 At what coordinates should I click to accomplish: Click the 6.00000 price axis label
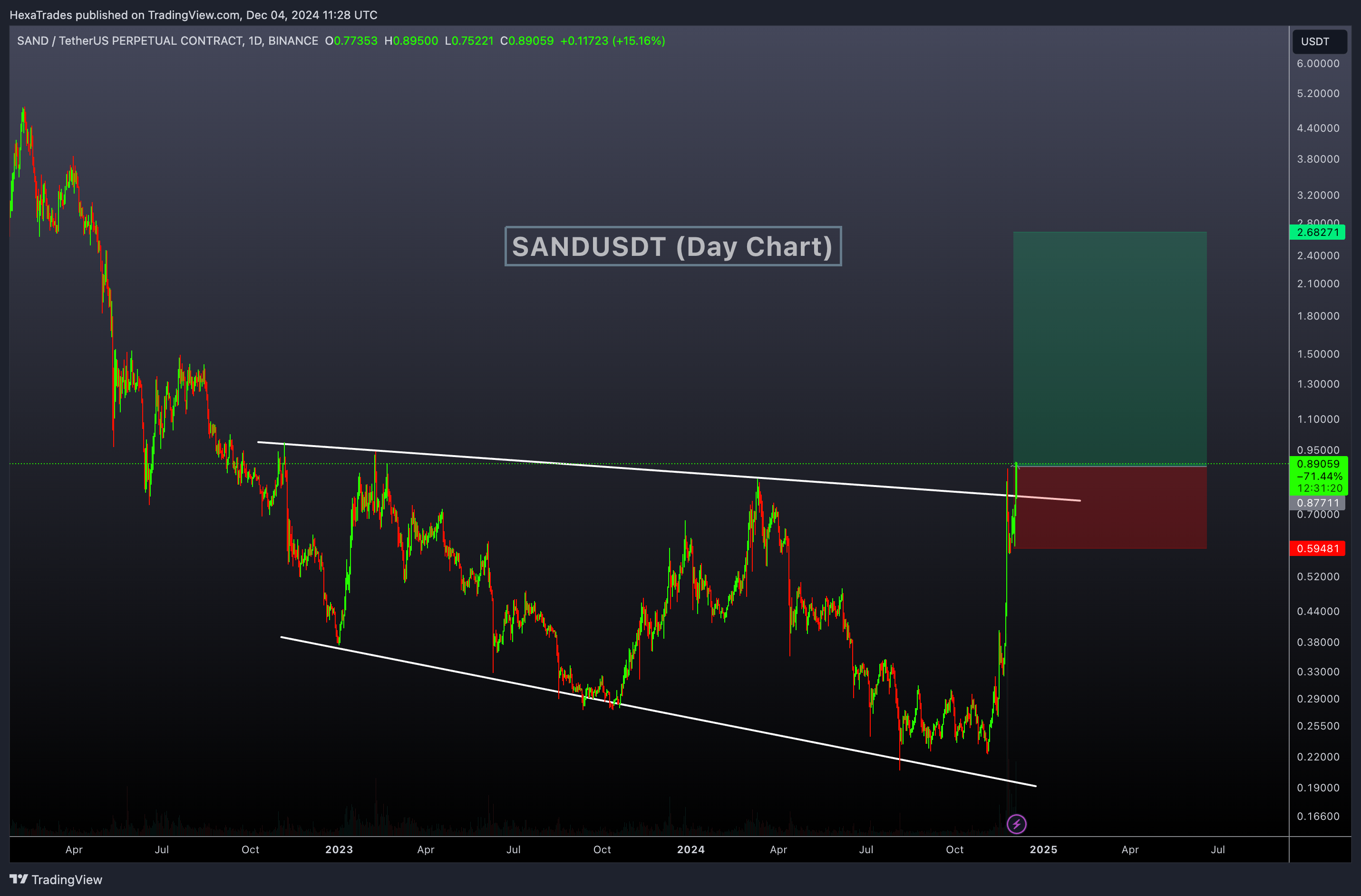[1318, 63]
